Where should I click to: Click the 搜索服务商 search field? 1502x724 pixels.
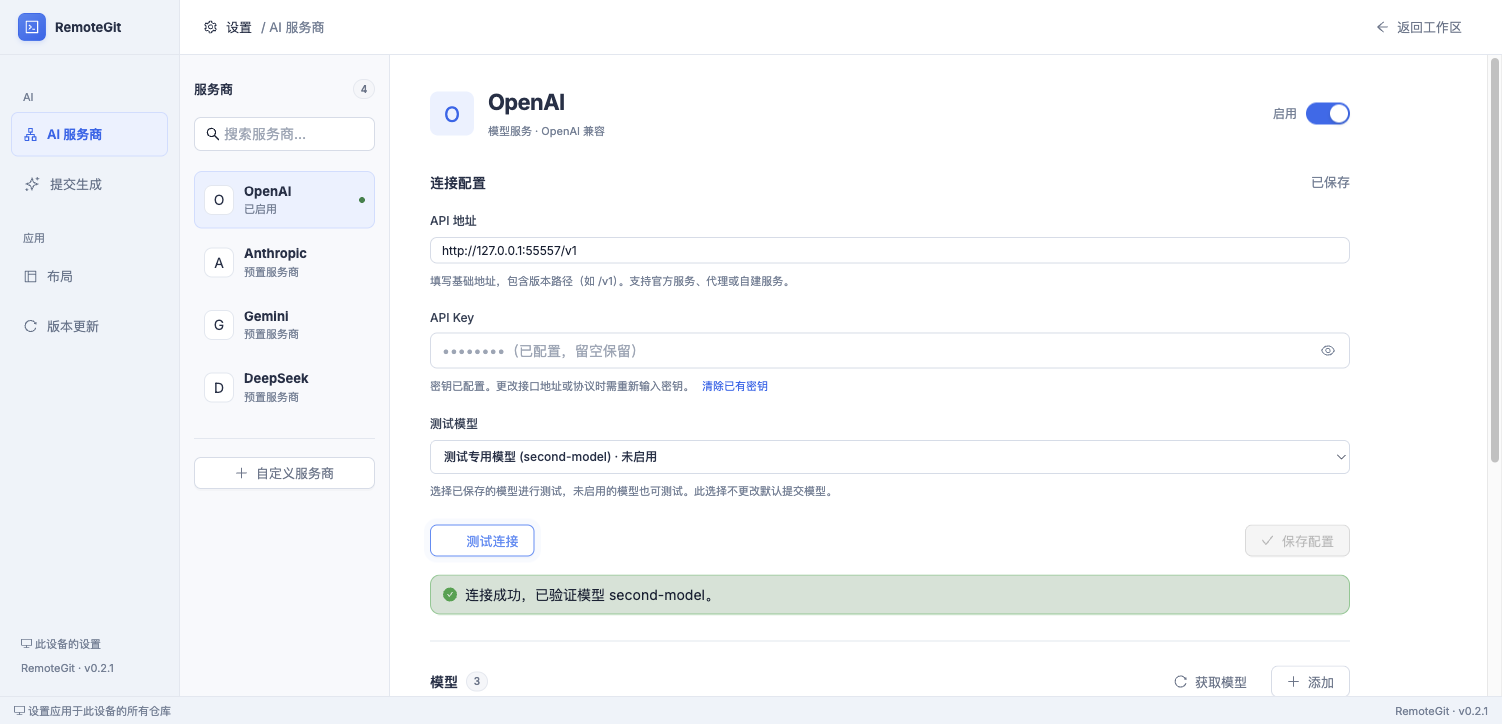click(284, 134)
